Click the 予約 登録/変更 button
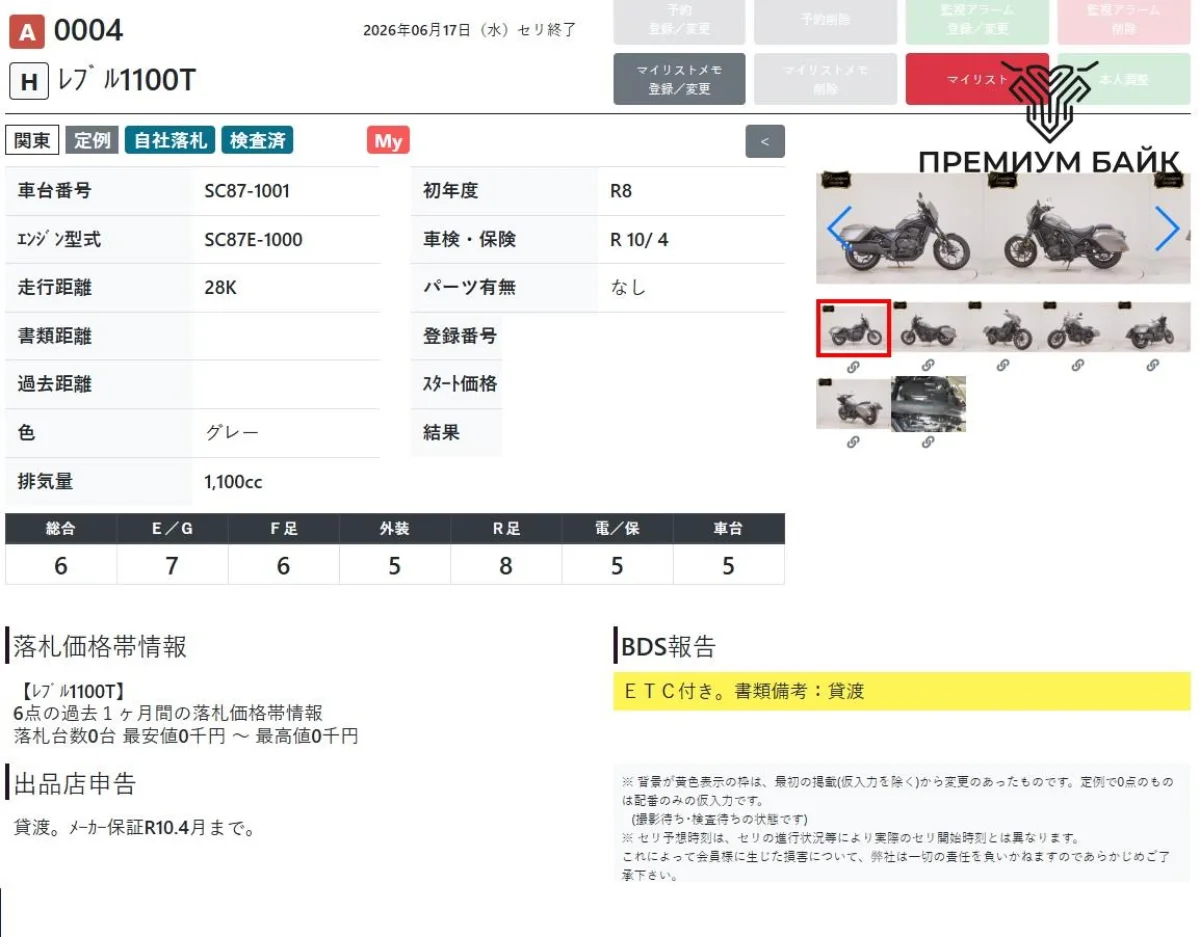Viewport: 1200px width, 937px height. [x=679, y=20]
